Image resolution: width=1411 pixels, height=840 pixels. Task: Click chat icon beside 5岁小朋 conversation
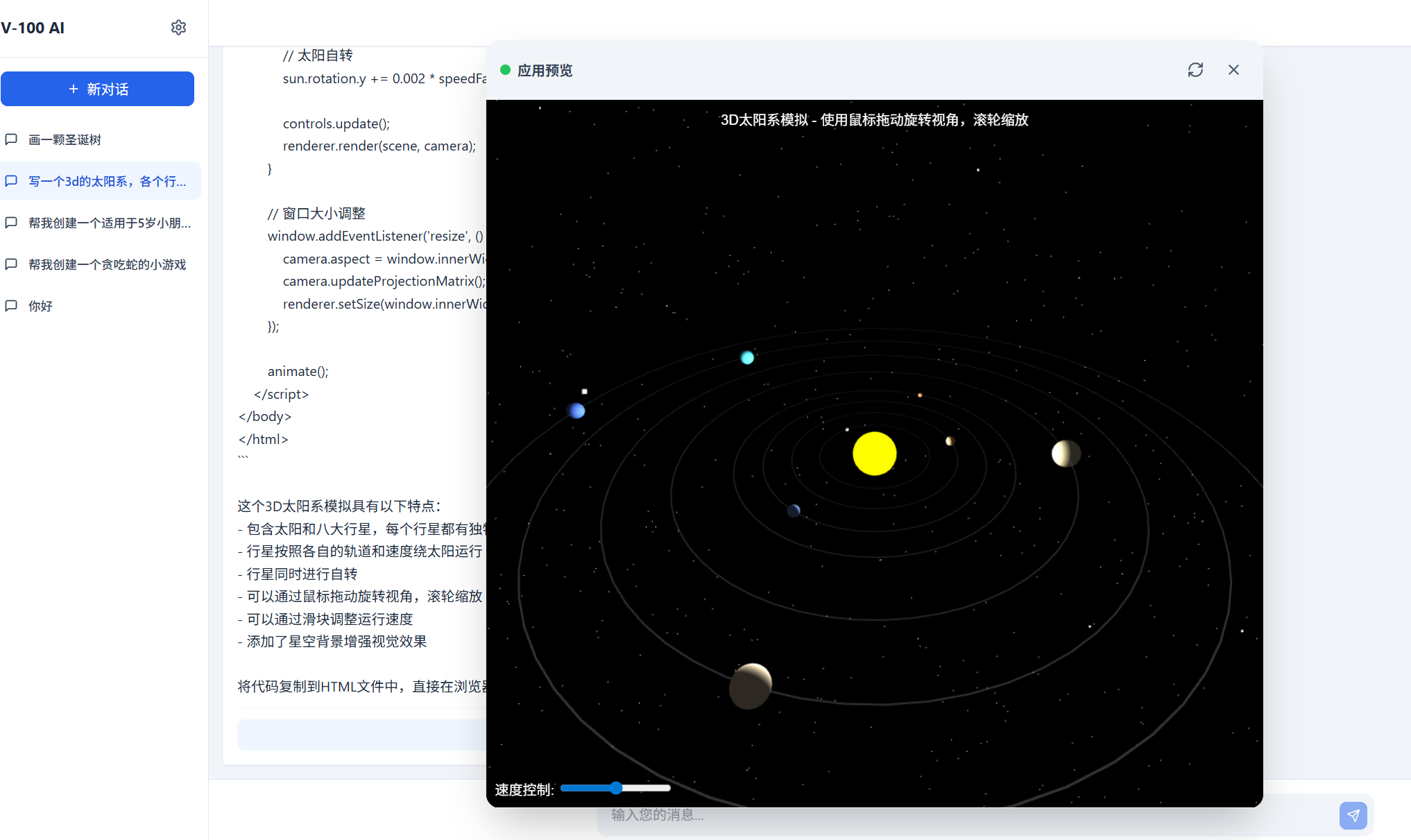(x=11, y=223)
